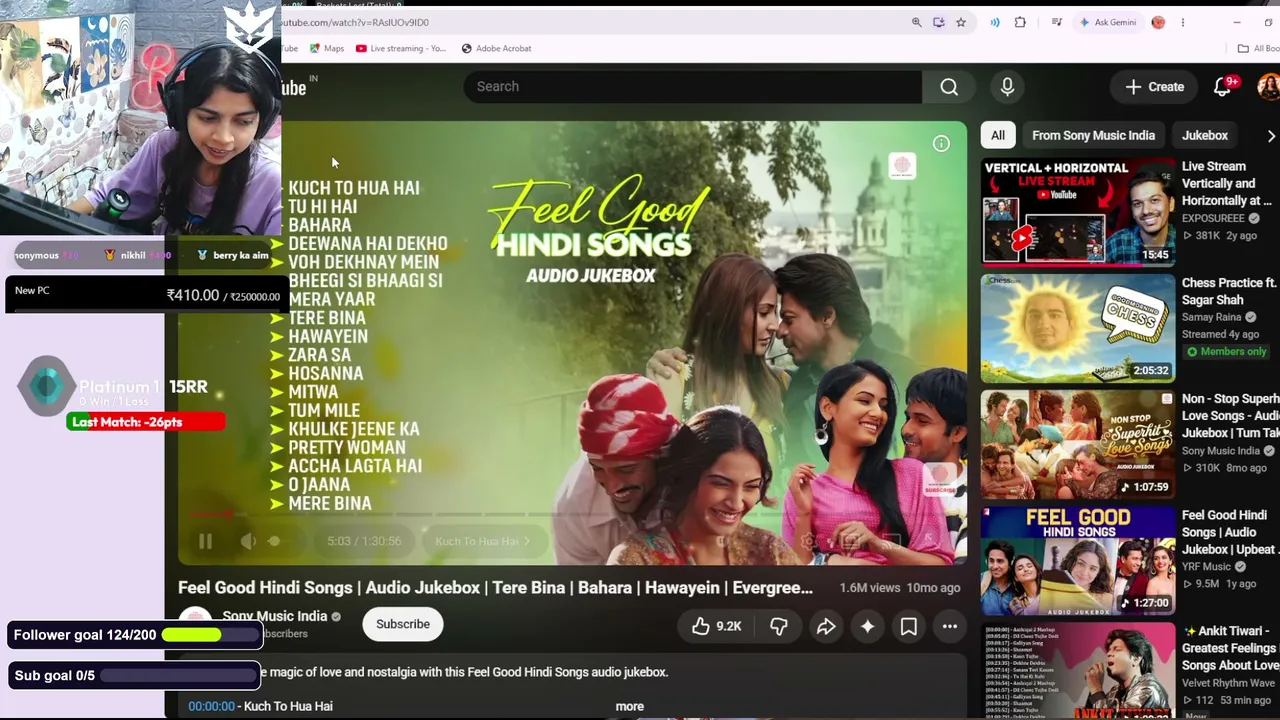The image size is (1280, 720).
Task: Click the Follower goal 124/200 overlay bar
Action: (134, 635)
